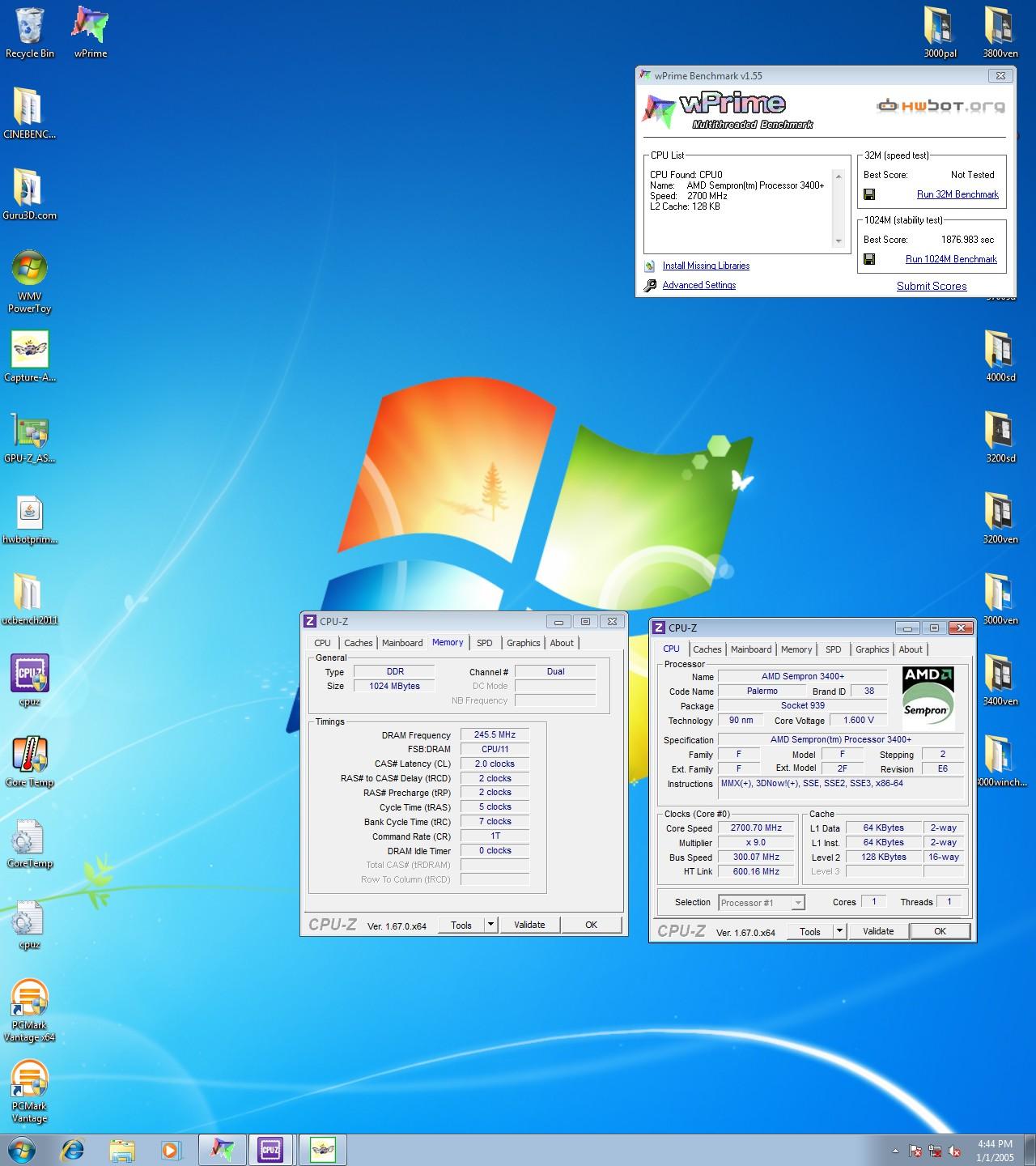This screenshot has height=1166, width=1036.
Task: Open the 3000pal folder icon
Action: pyautogui.click(x=940, y=33)
